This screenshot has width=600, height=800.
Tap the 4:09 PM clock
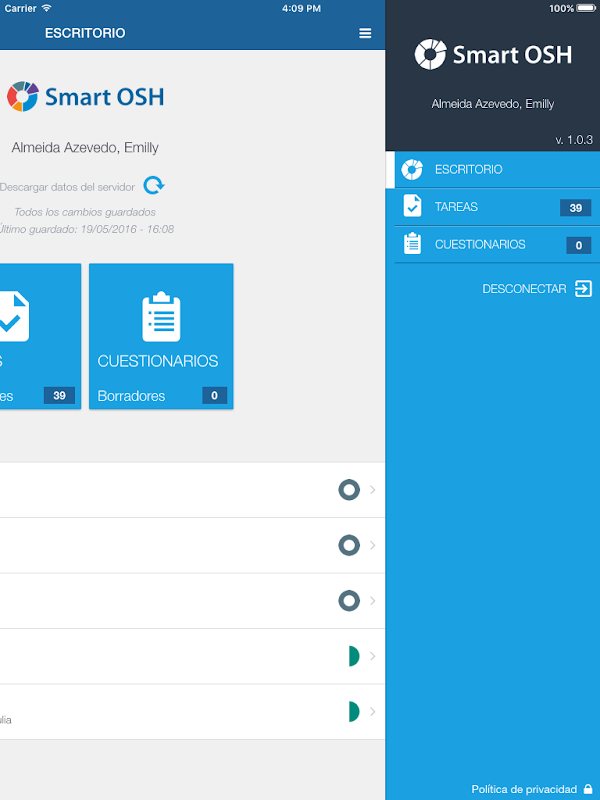tap(302, 8)
